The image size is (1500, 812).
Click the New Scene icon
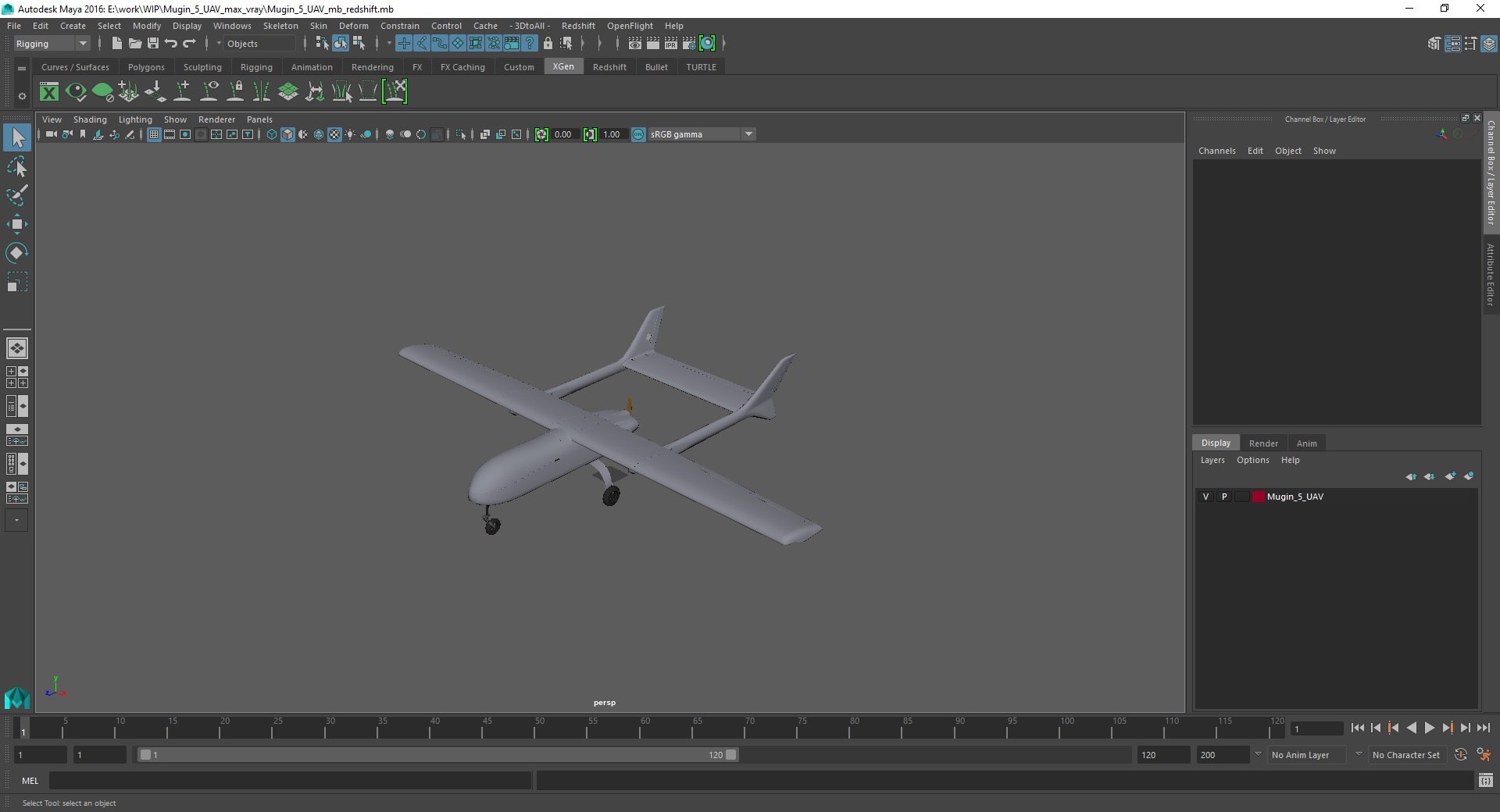pos(117,44)
